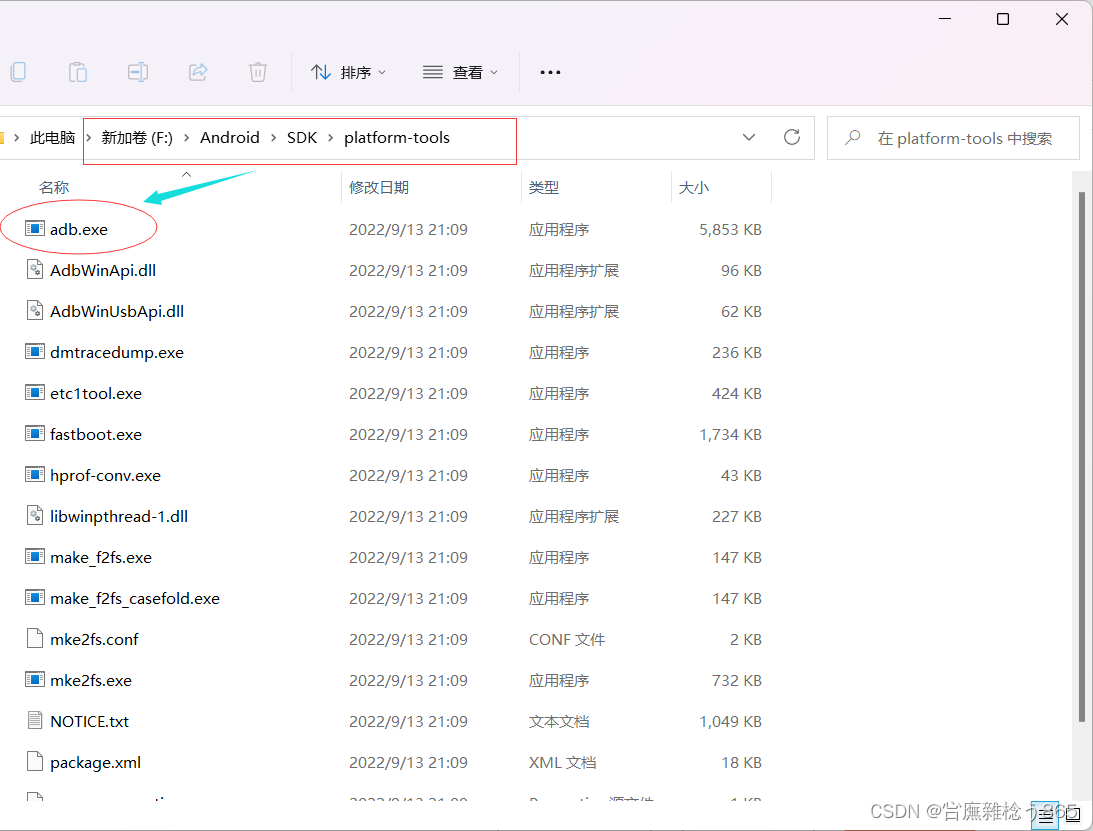Expand chevron after 新加卷 (F:) breadcrumb
This screenshot has width=1093, height=831.
[x=187, y=138]
